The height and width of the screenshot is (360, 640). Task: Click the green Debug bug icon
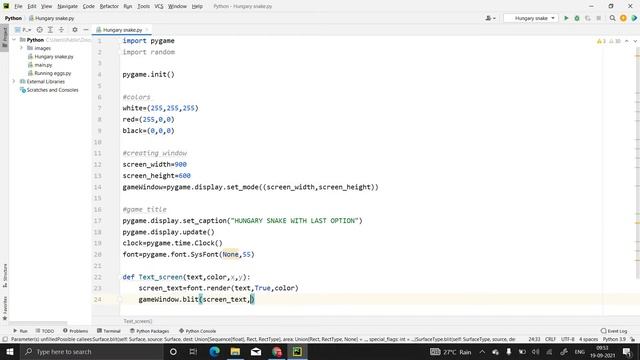(x=577, y=18)
